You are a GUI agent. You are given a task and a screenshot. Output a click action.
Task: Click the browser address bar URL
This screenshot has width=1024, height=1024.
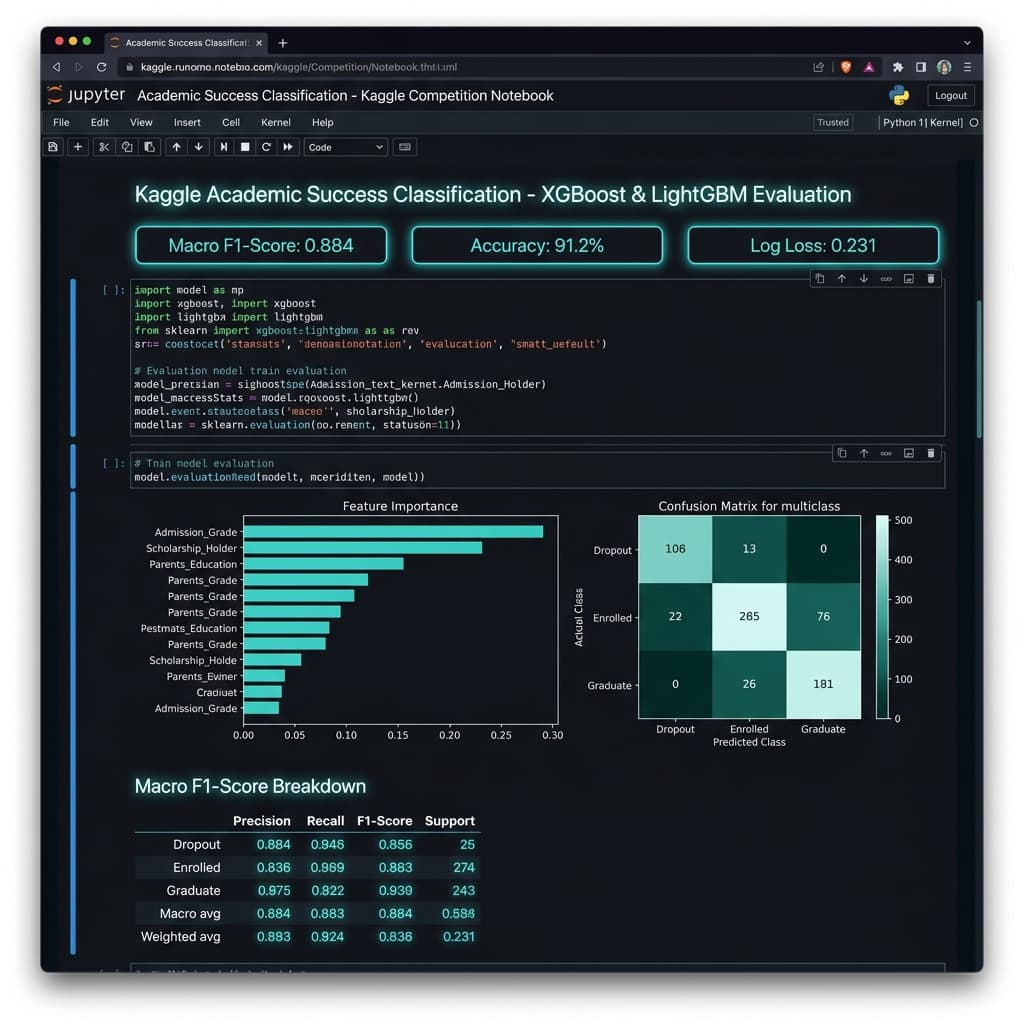pos(298,67)
